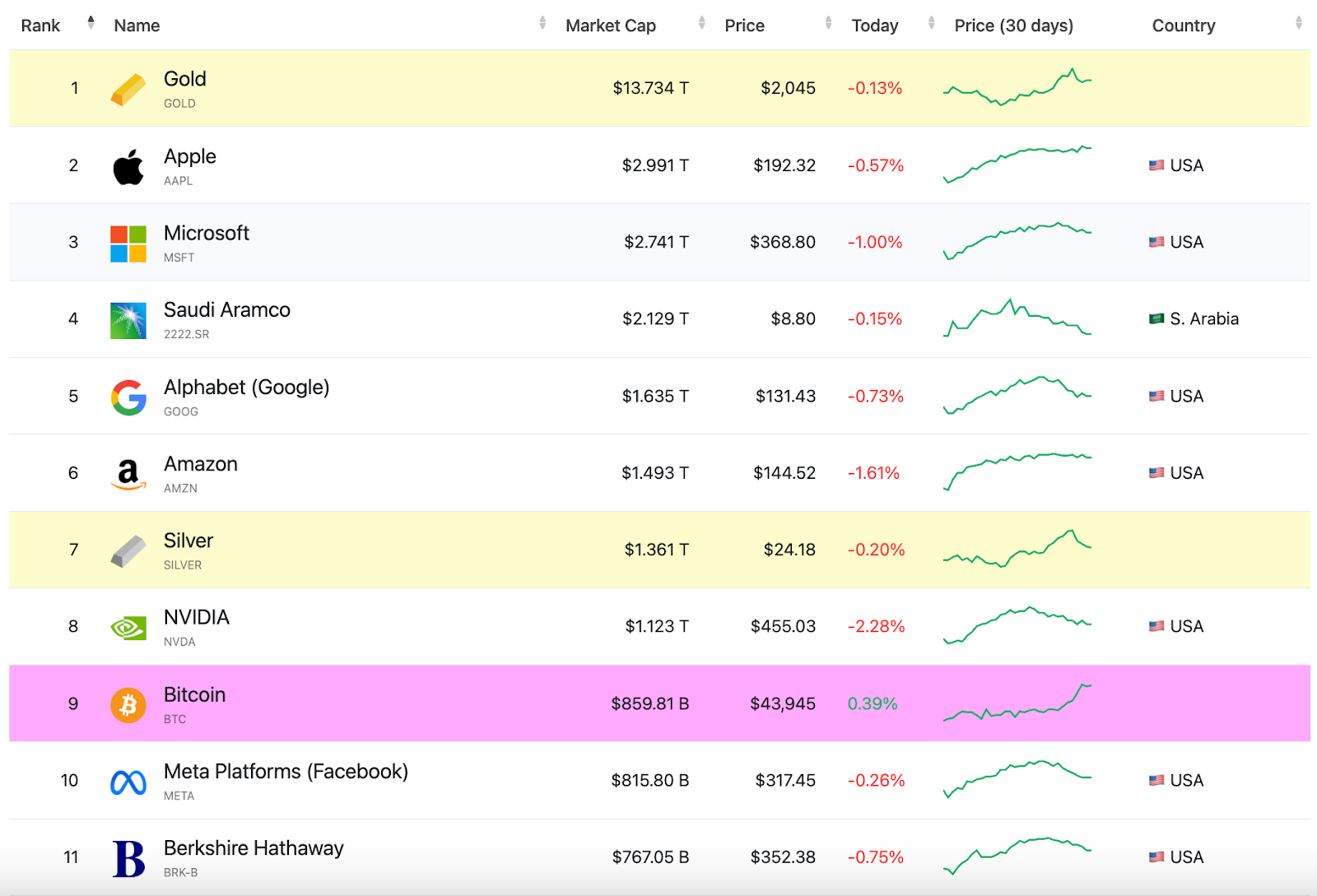
Task: Click the AAPL ticker symbol
Action: tap(178, 181)
